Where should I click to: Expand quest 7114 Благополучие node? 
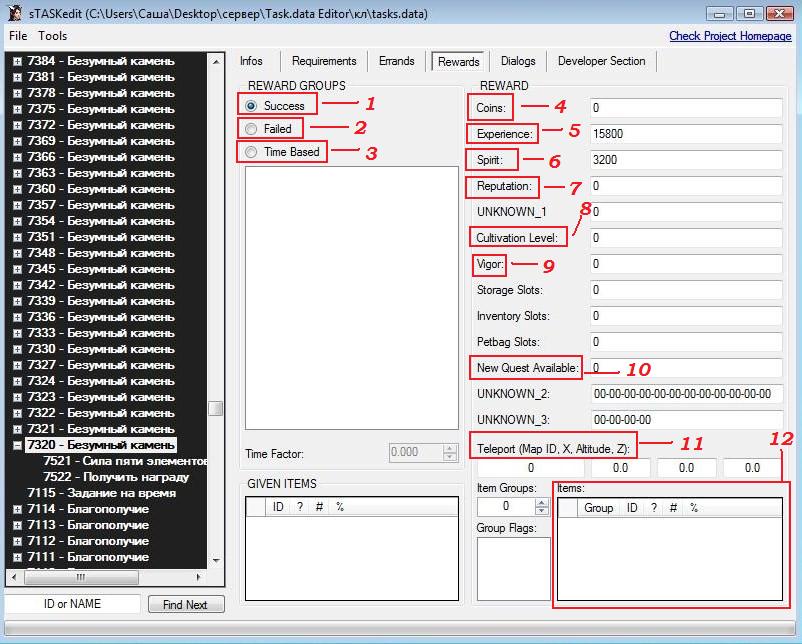click(x=17, y=509)
